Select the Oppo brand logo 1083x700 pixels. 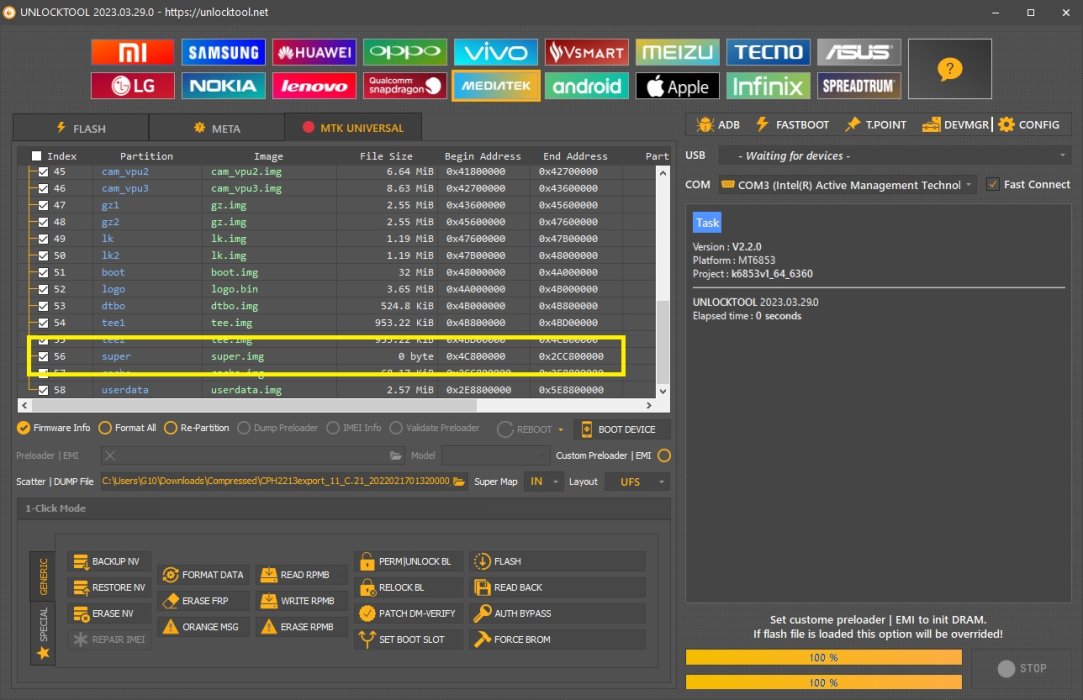coord(405,52)
